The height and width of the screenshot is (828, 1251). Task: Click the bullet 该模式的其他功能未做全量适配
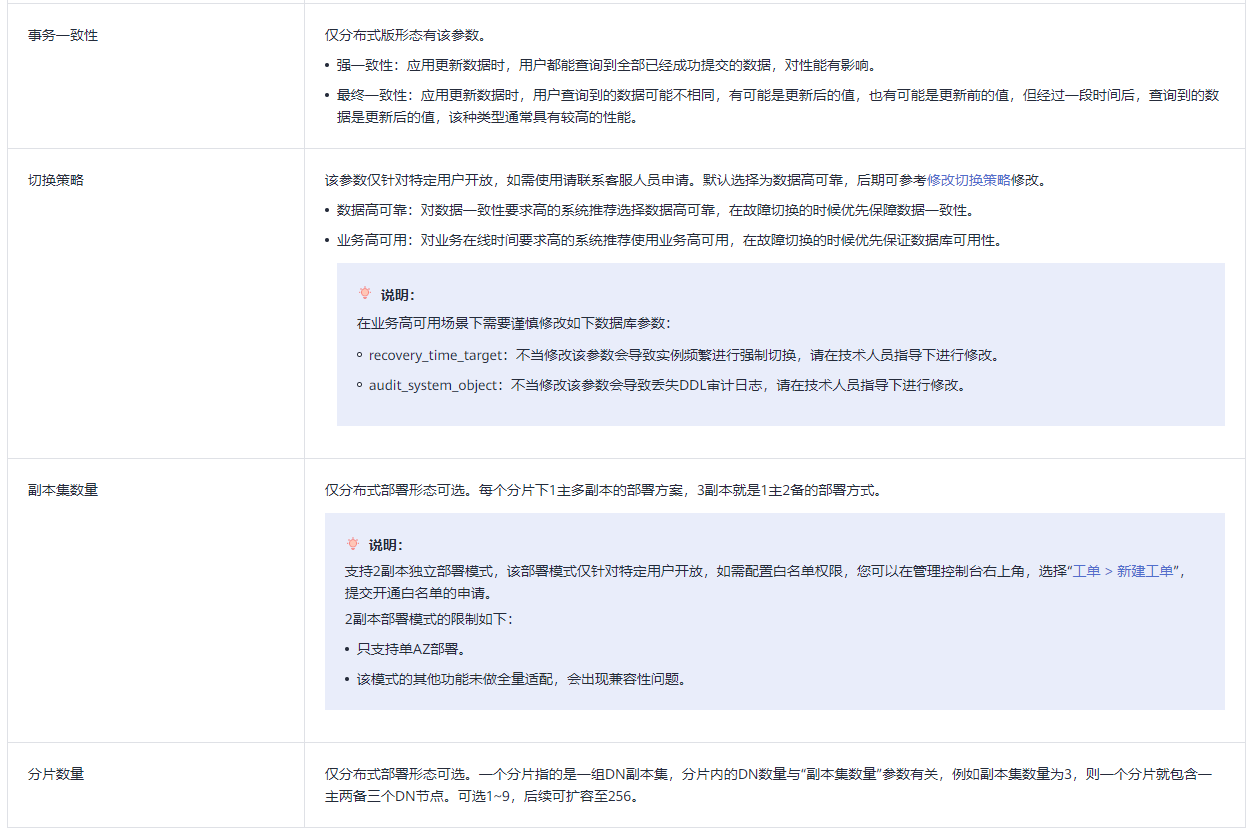pos(521,679)
